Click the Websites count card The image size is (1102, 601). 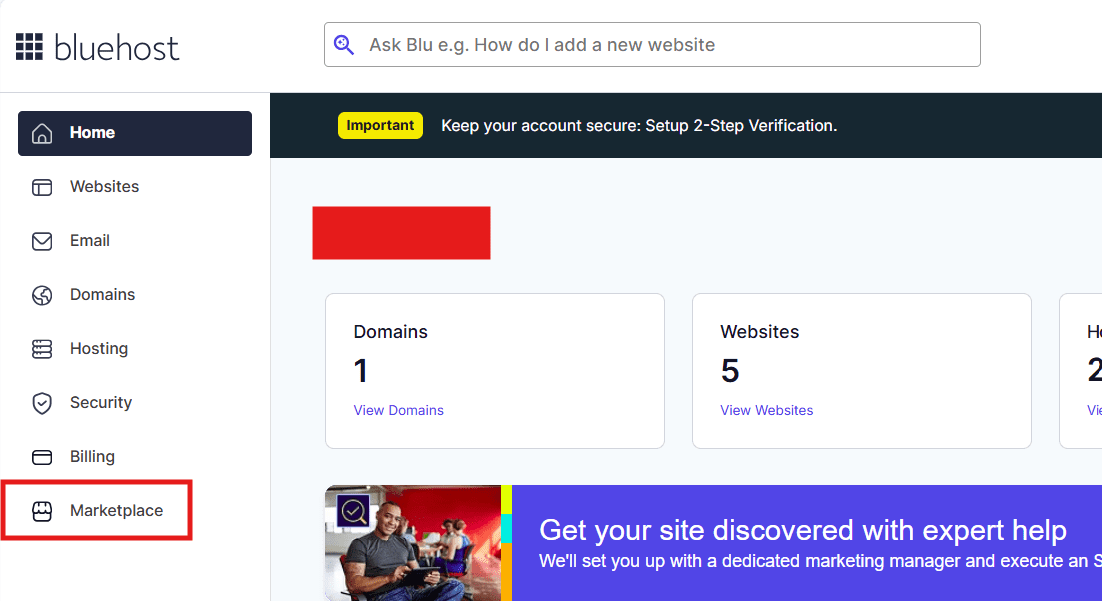(861, 370)
